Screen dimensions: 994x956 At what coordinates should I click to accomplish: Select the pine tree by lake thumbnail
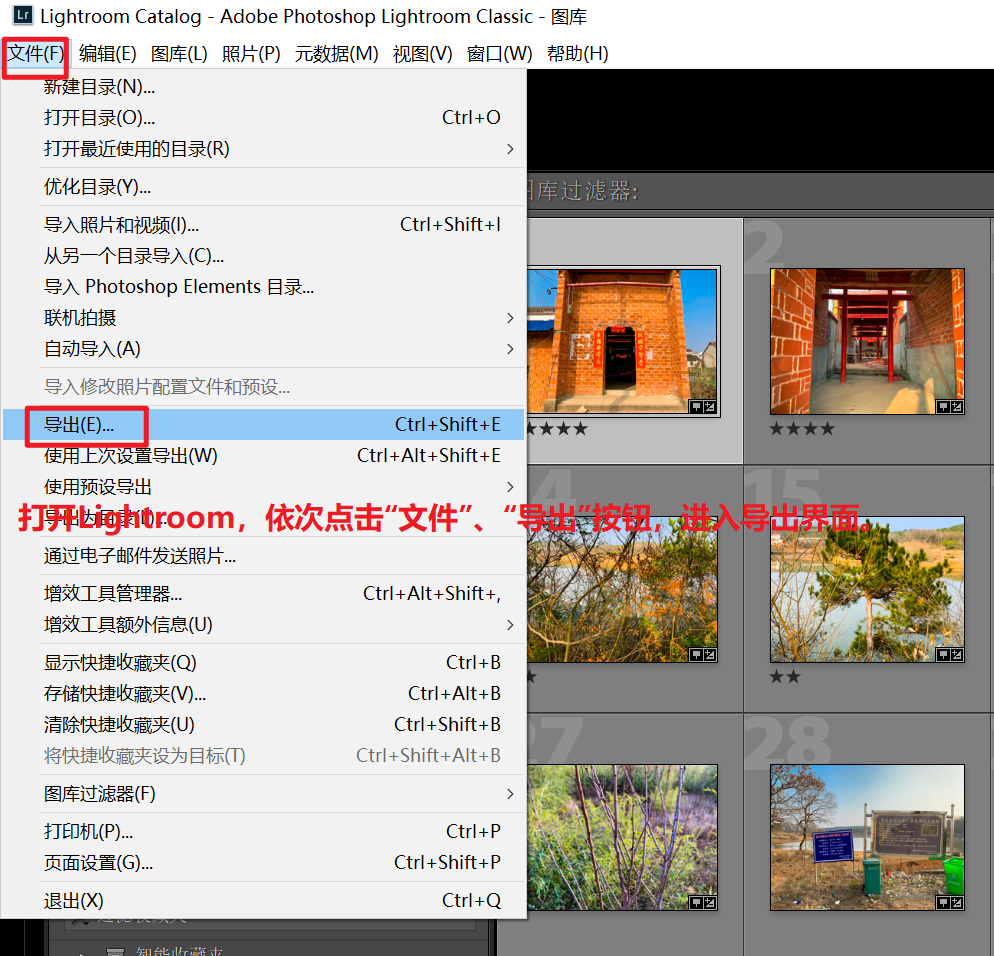867,590
